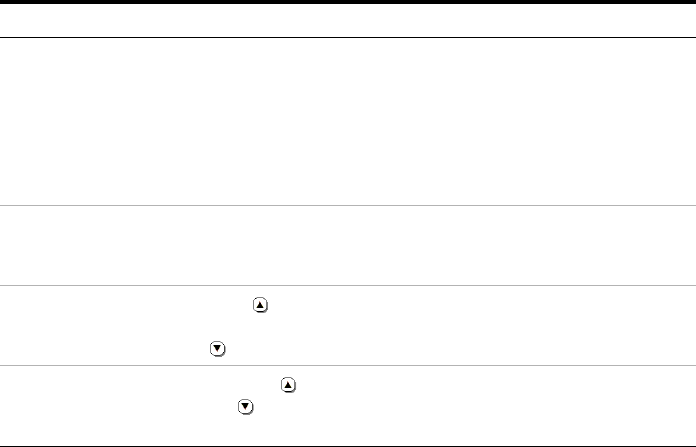Click the far right end of the header row
Image resolution: width=696 pixels, height=447 pixels.
680,21
